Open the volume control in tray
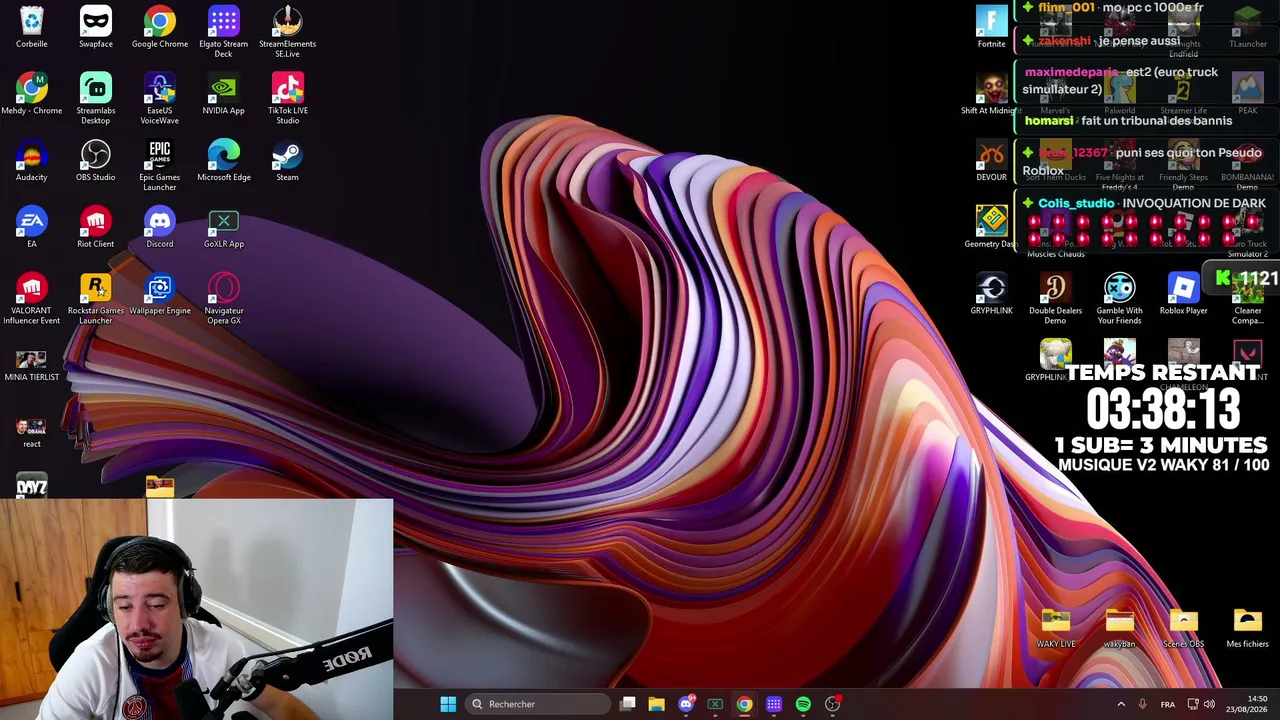The width and height of the screenshot is (1280, 720). coord(1210,704)
